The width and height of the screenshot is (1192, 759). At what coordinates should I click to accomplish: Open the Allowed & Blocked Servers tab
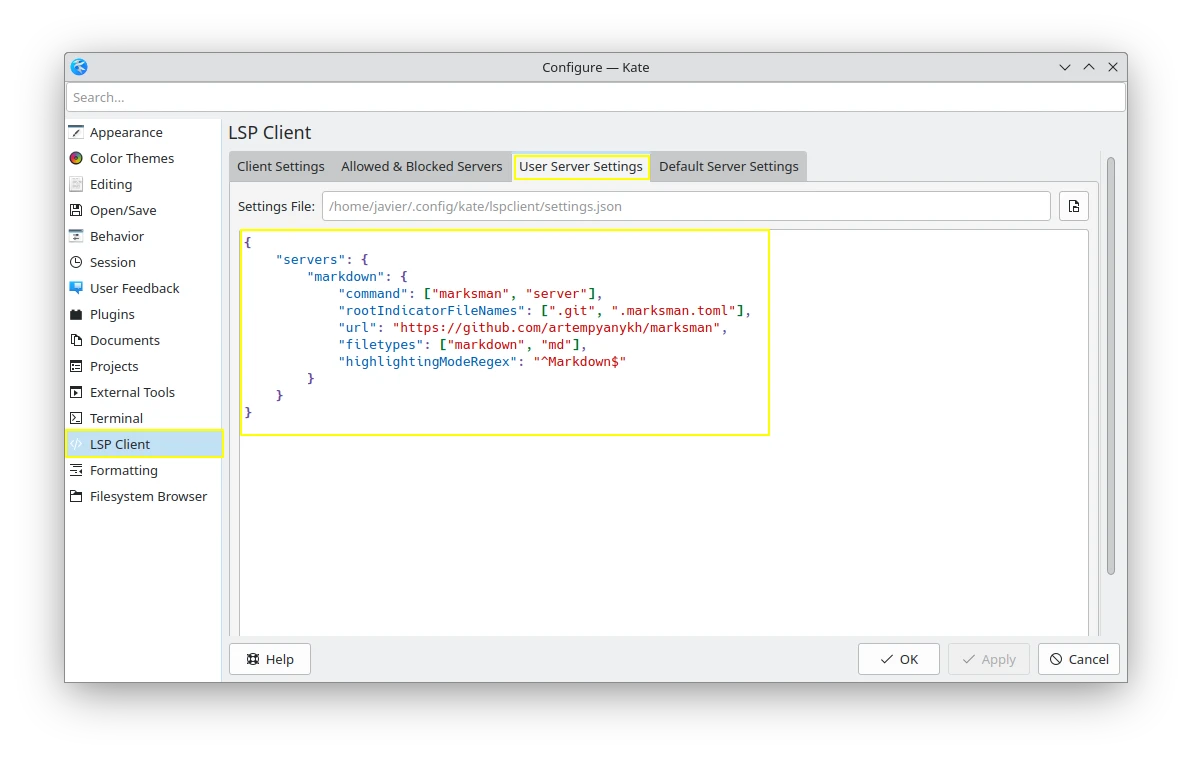click(421, 167)
